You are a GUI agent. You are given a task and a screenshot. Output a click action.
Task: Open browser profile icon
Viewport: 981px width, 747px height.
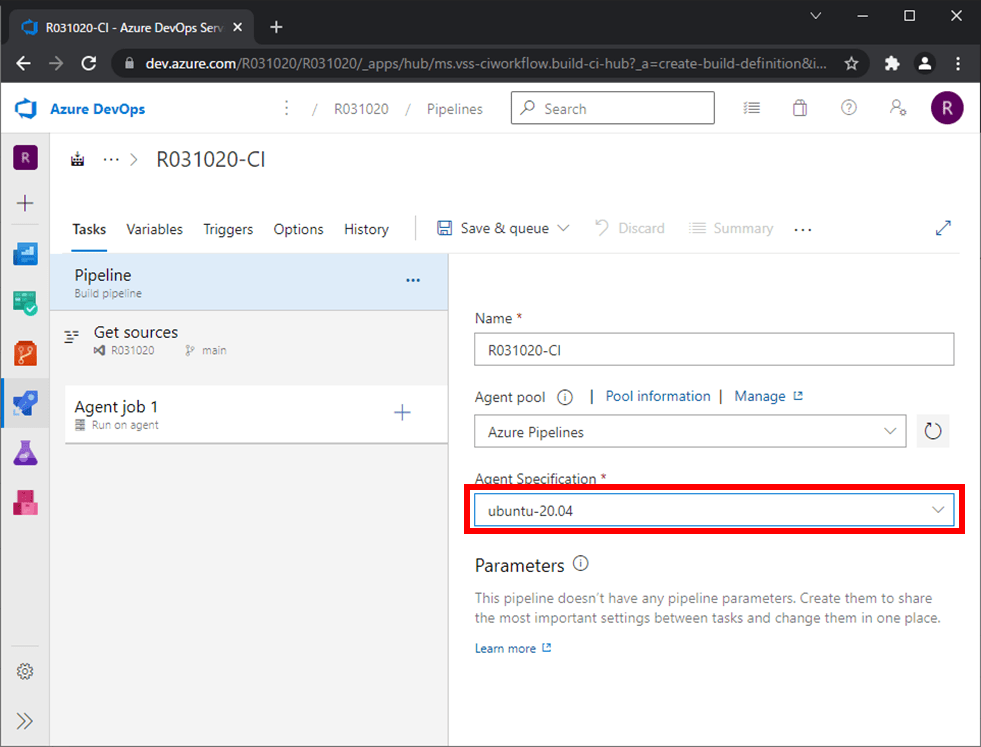925,63
